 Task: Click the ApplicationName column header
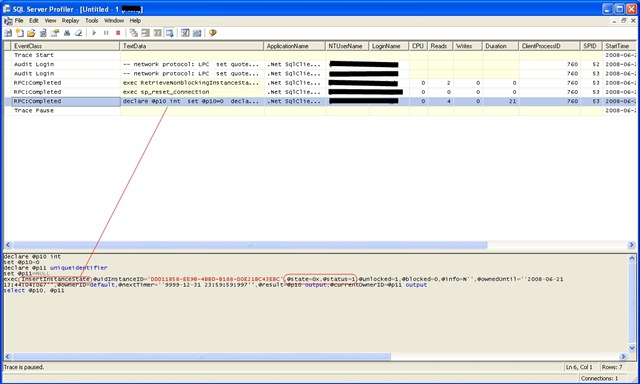pos(295,46)
